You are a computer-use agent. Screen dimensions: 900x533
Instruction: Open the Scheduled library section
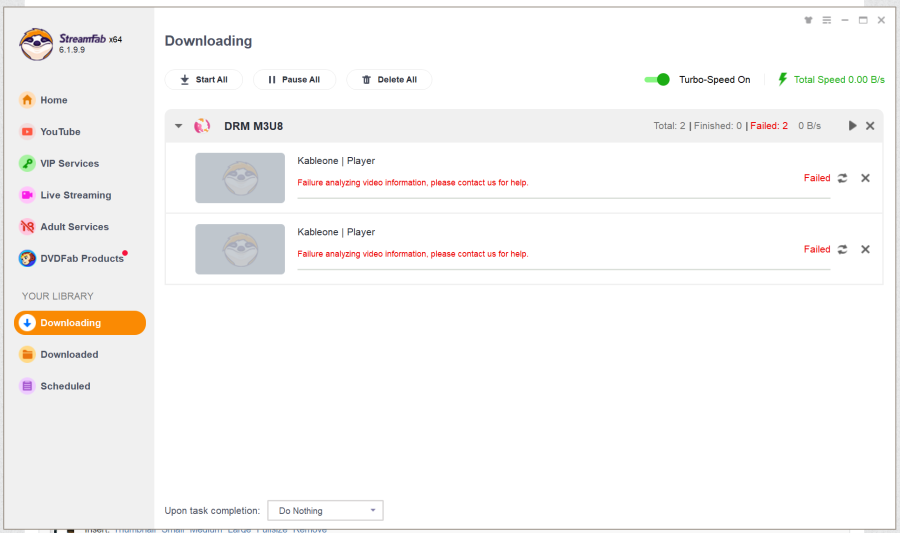click(x=65, y=386)
